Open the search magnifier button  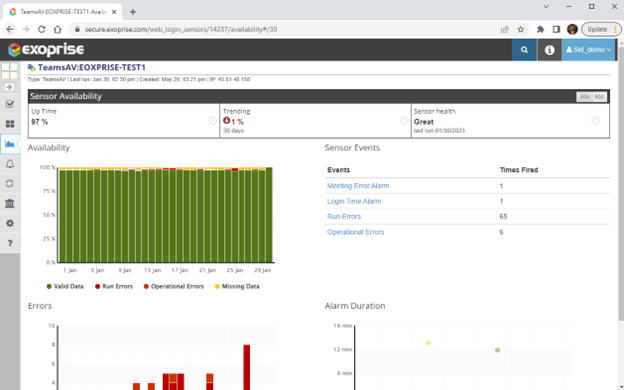click(524, 50)
